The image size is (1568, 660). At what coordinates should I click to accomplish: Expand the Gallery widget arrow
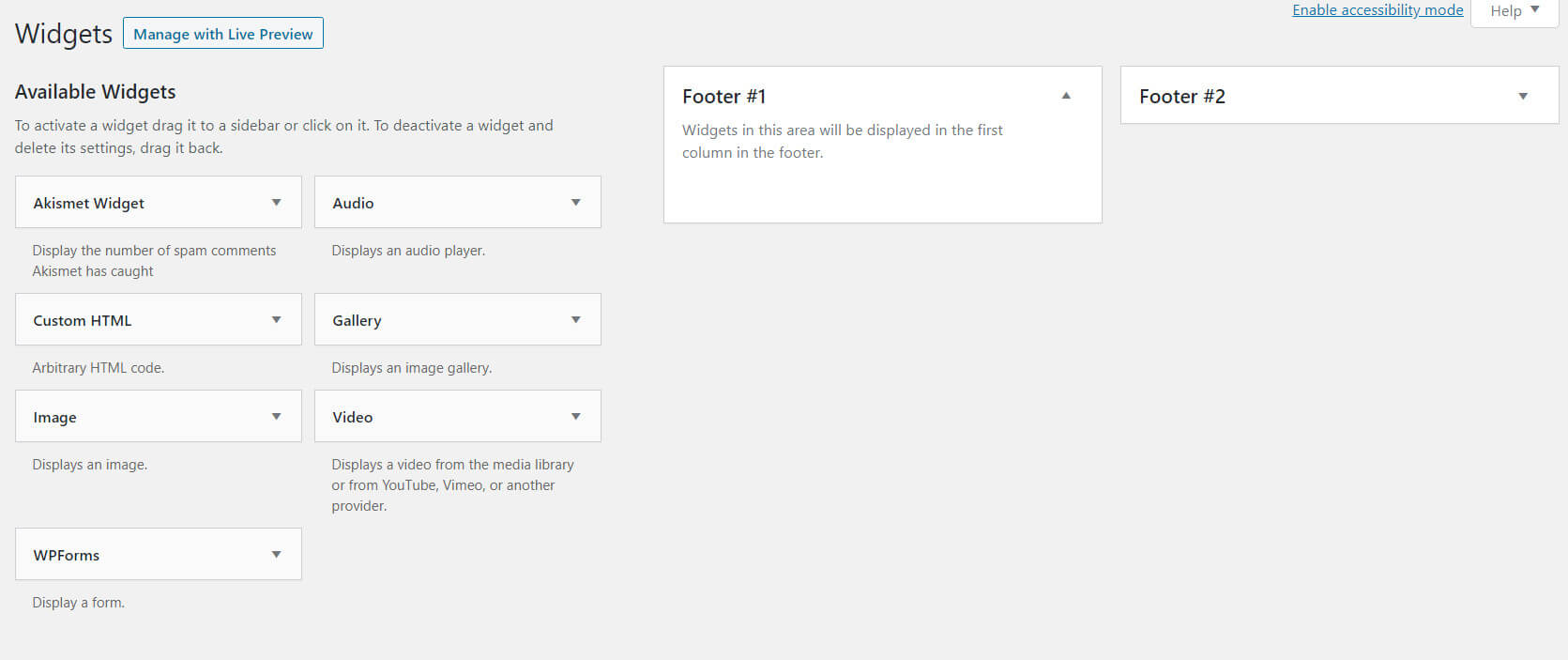(x=575, y=320)
